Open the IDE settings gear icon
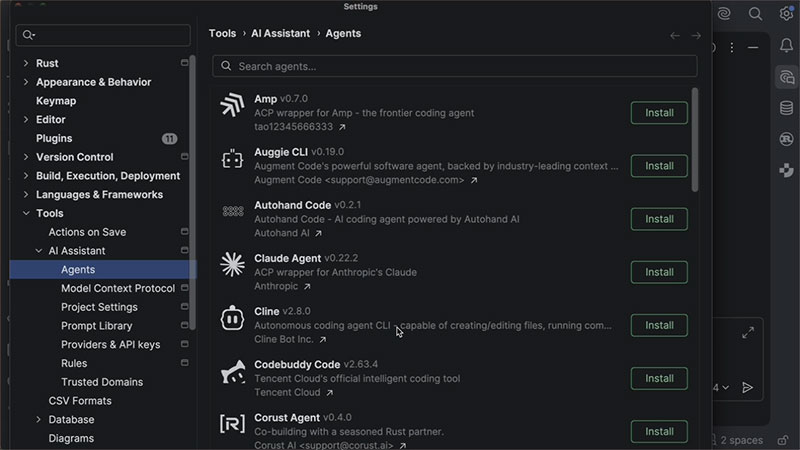The image size is (800, 450). (786, 14)
